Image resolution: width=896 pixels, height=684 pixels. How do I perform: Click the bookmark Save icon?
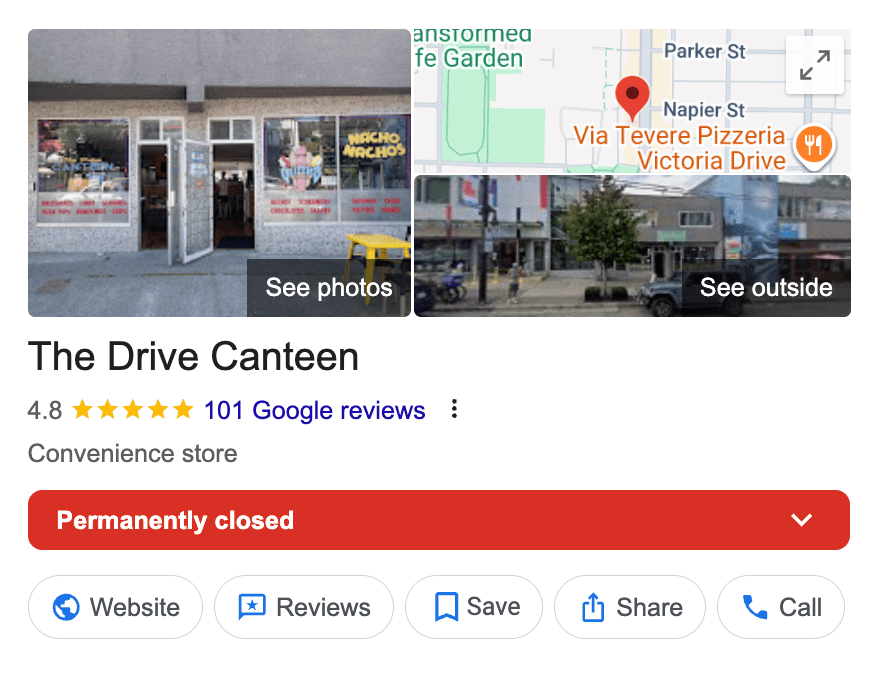click(x=446, y=607)
